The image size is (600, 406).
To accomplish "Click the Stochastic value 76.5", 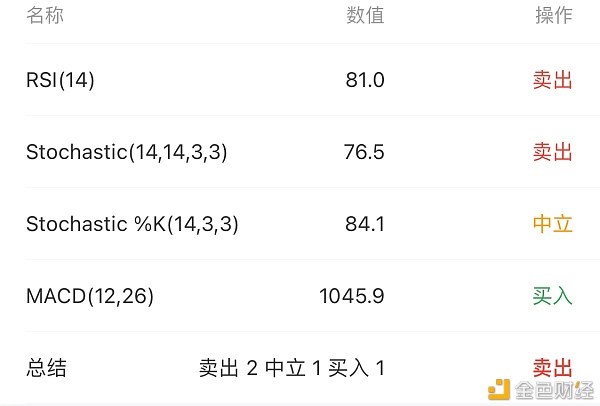I will (x=364, y=152).
